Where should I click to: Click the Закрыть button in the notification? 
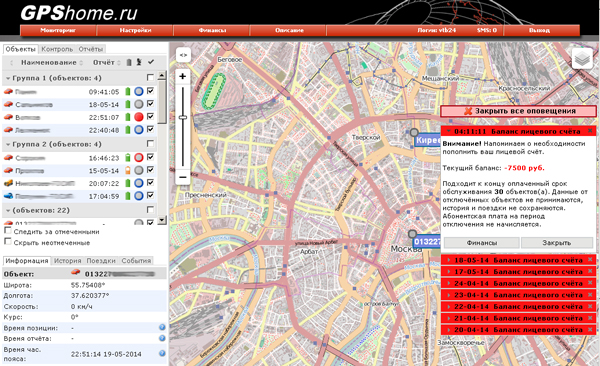[x=557, y=243]
